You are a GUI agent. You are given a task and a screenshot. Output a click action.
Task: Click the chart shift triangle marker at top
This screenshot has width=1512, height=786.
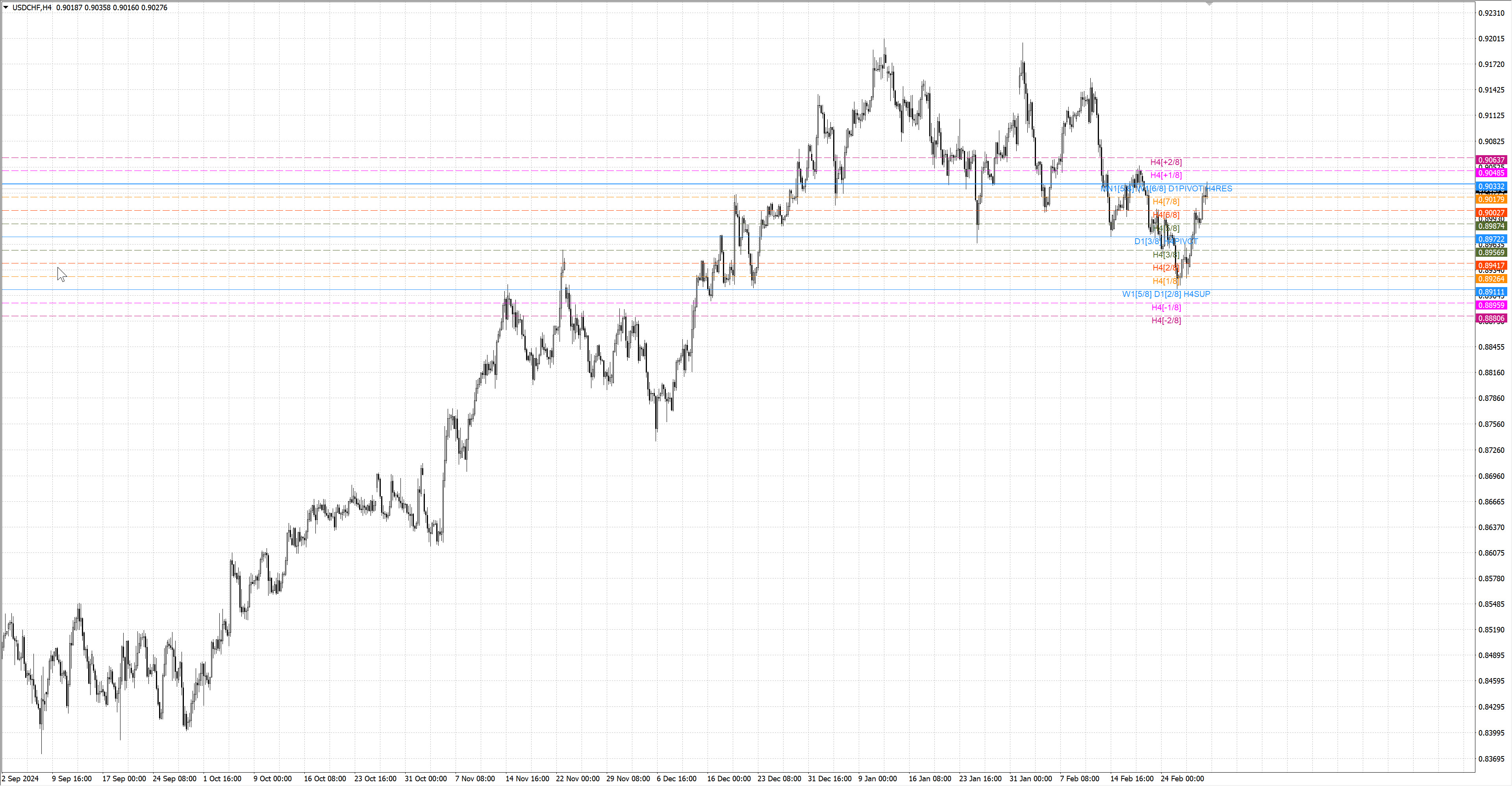1209,4
